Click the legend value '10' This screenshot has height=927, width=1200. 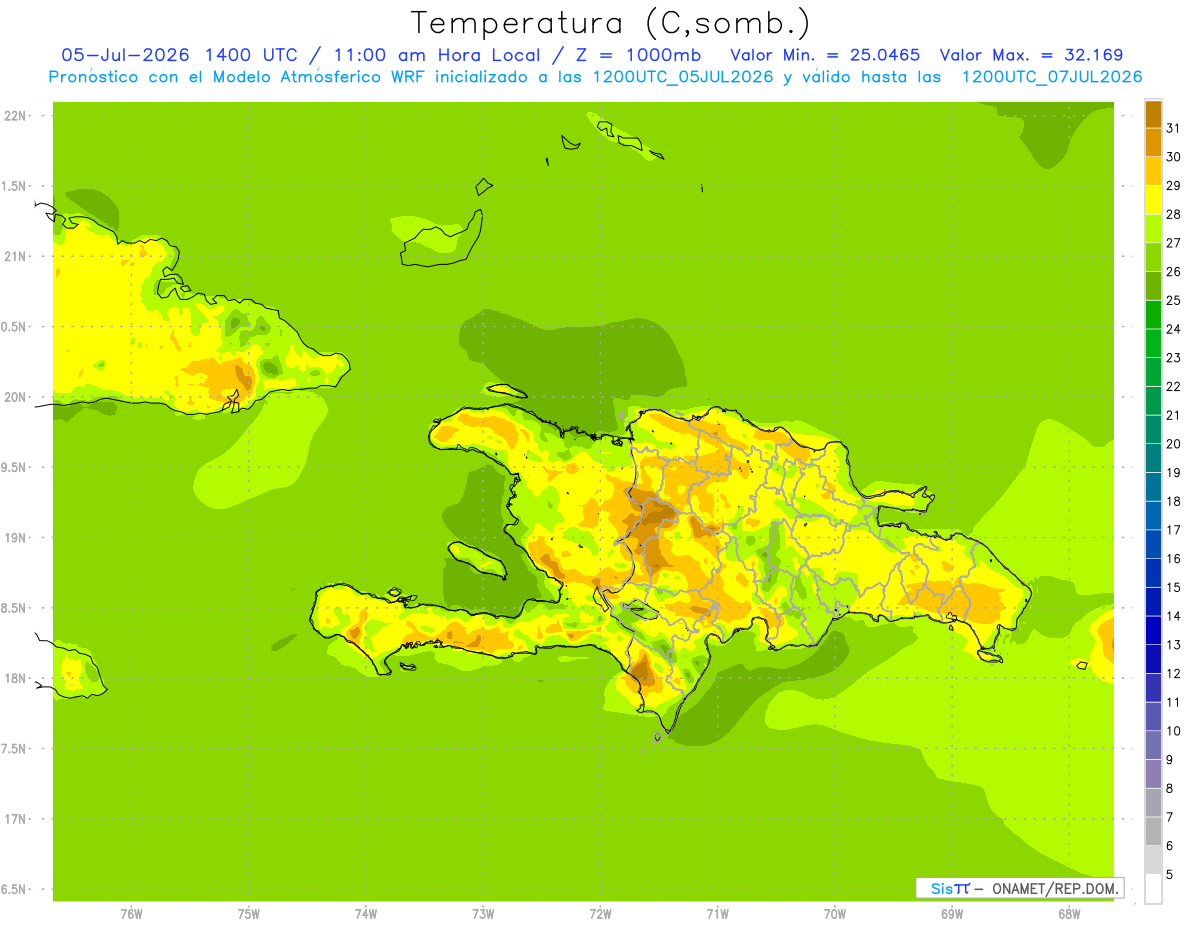(1173, 731)
